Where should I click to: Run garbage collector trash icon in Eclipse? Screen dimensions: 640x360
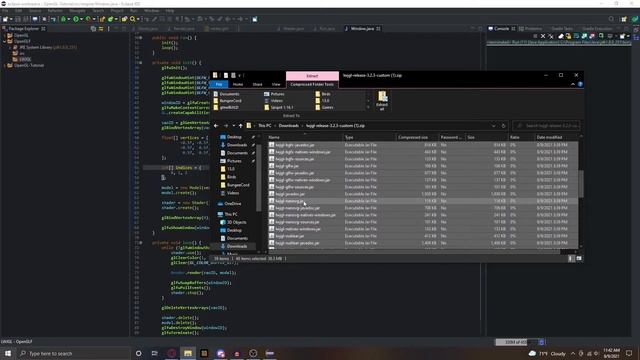pos(542,342)
